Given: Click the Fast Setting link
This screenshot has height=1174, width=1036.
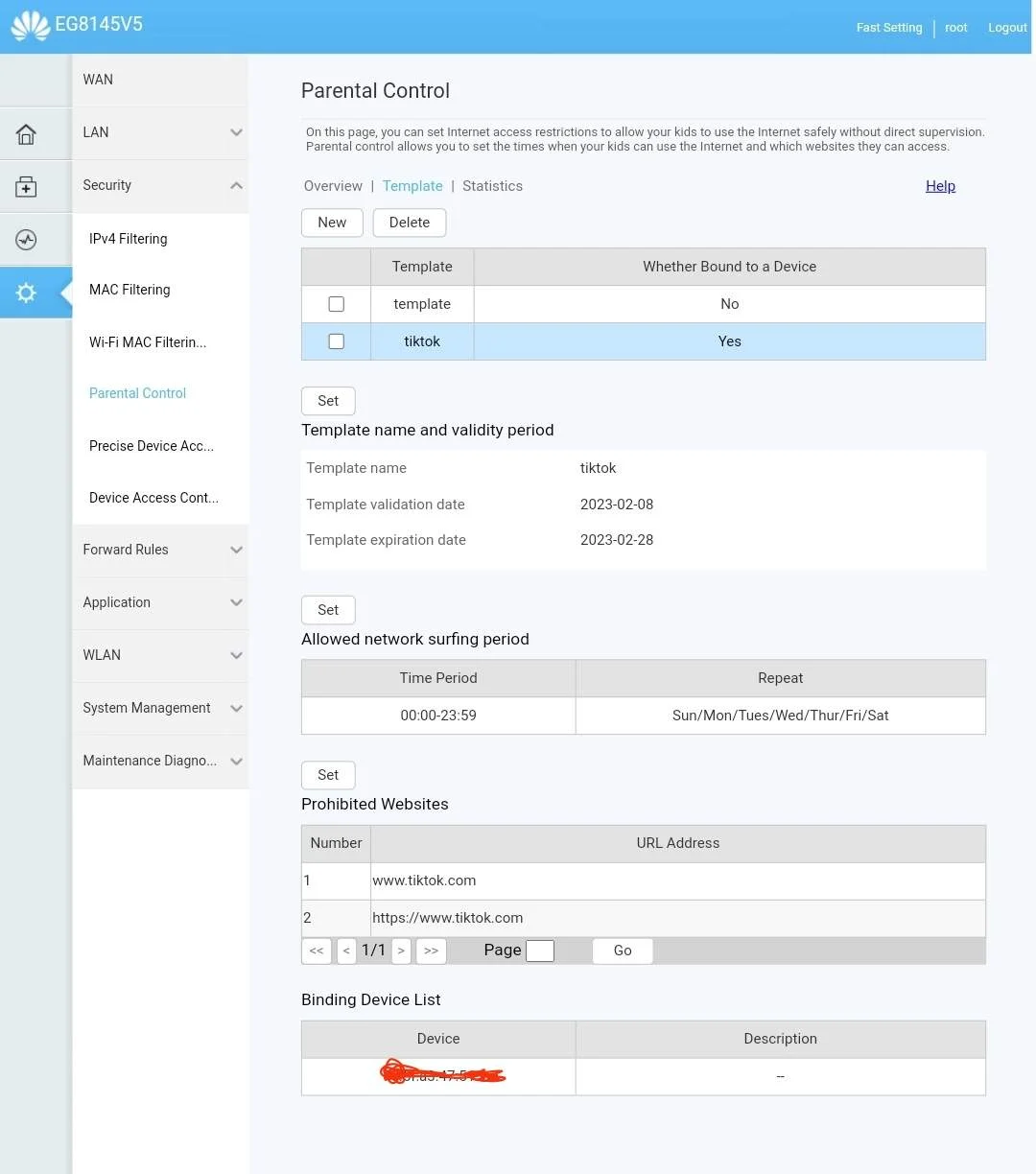Looking at the screenshot, I should click(x=889, y=28).
